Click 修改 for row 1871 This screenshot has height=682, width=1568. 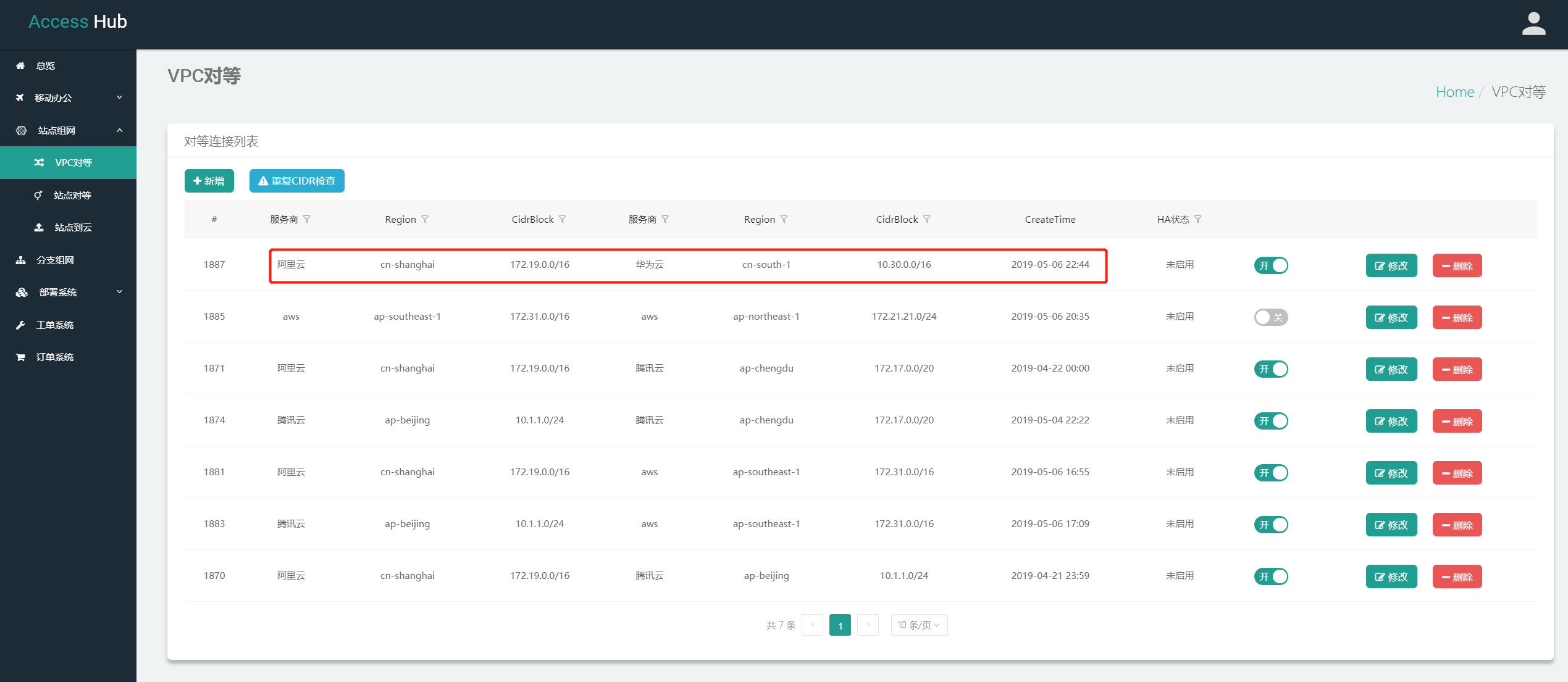click(x=1391, y=369)
